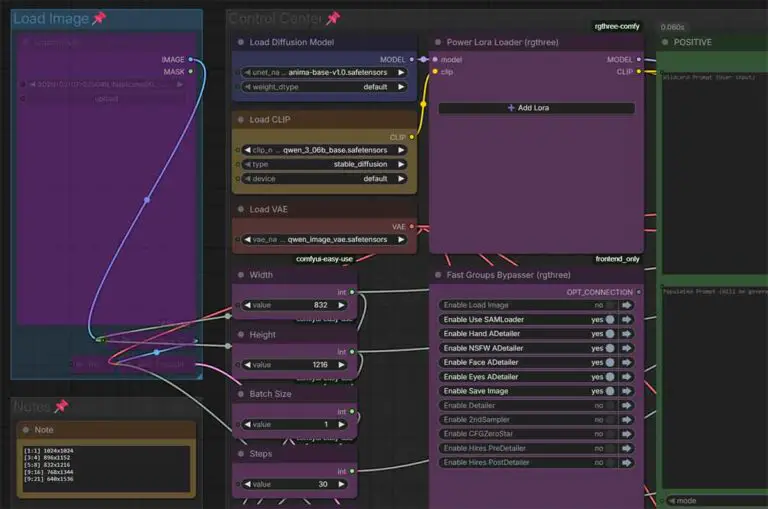Jump to NSFW ADetailer group arrow icon
This screenshot has width=768, height=509.
(x=626, y=348)
